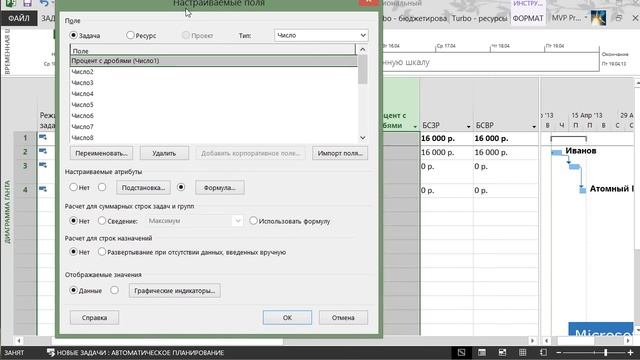Click zoom in plus button
Viewport: 640px width, 360px height.
click(x=631, y=352)
